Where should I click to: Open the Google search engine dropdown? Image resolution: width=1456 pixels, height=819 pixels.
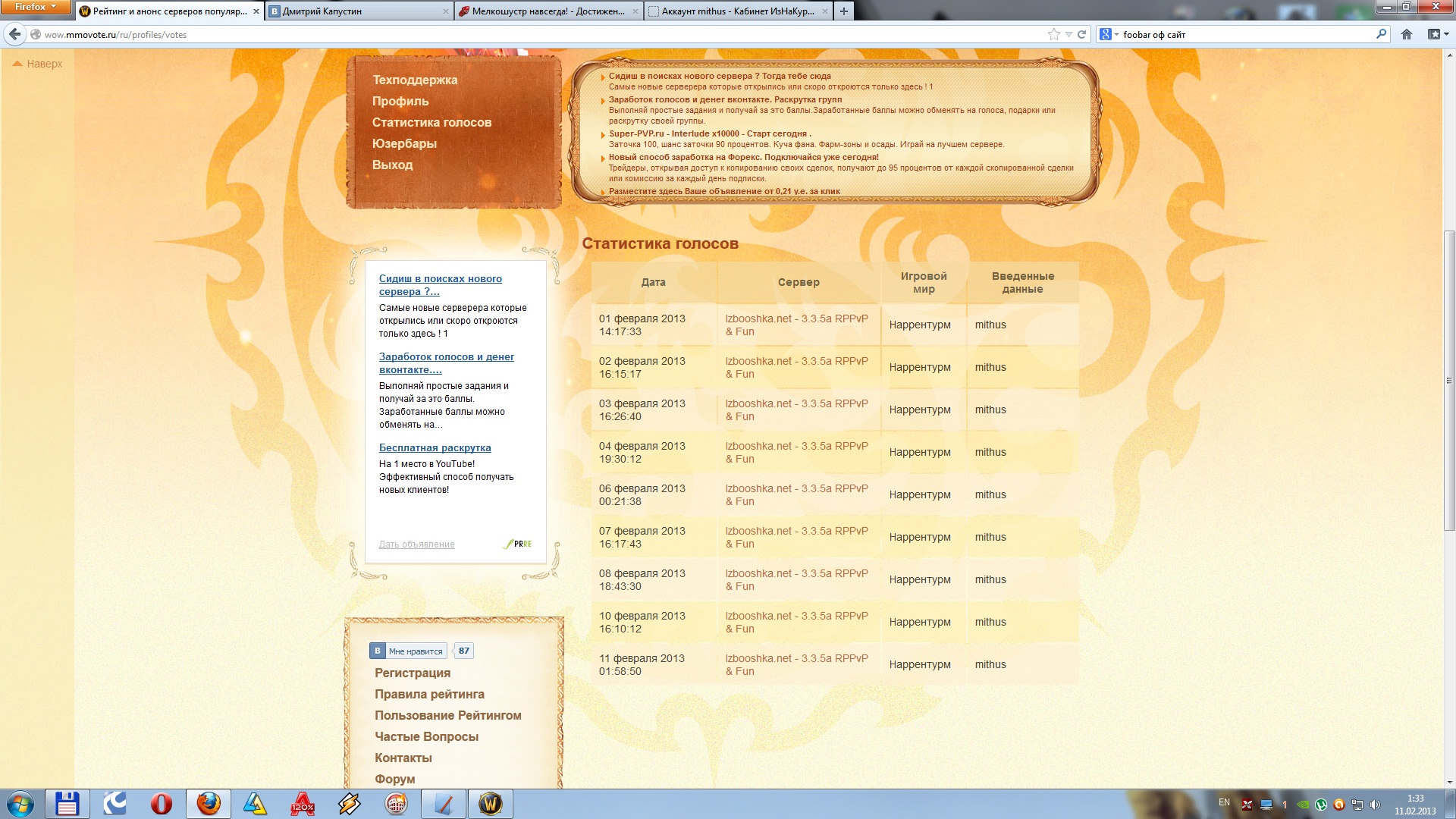coord(1109,34)
